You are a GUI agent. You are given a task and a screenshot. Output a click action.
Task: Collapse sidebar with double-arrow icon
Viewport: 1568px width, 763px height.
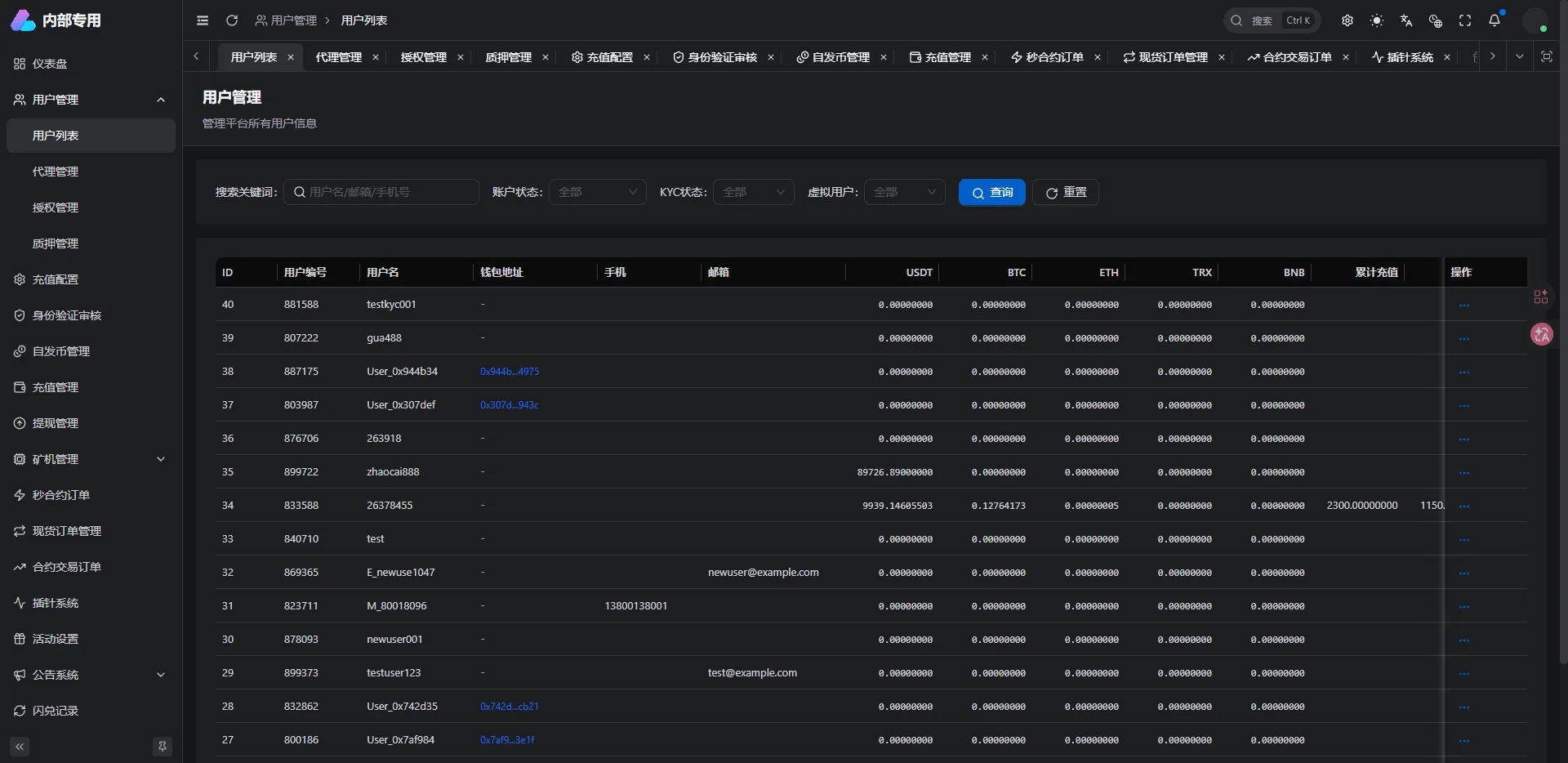(20, 746)
